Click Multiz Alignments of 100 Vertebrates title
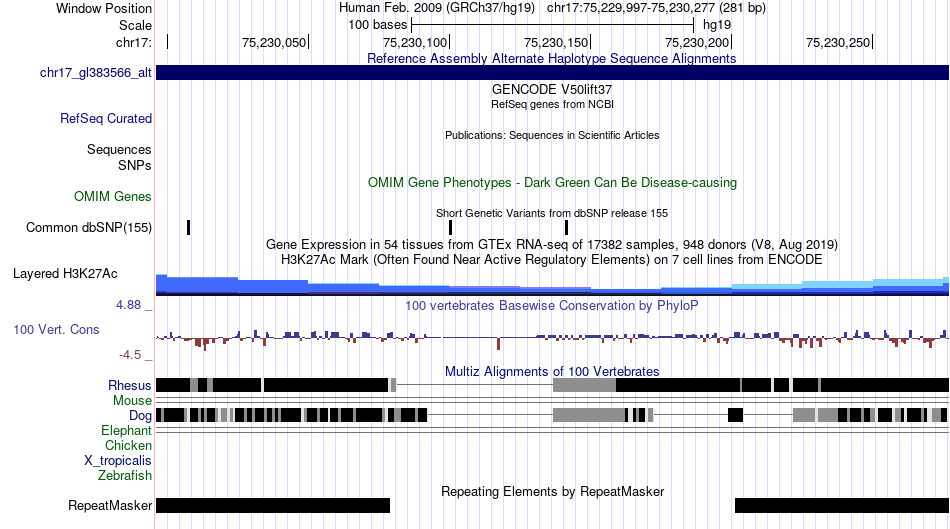The image size is (950, 529). 552,371
